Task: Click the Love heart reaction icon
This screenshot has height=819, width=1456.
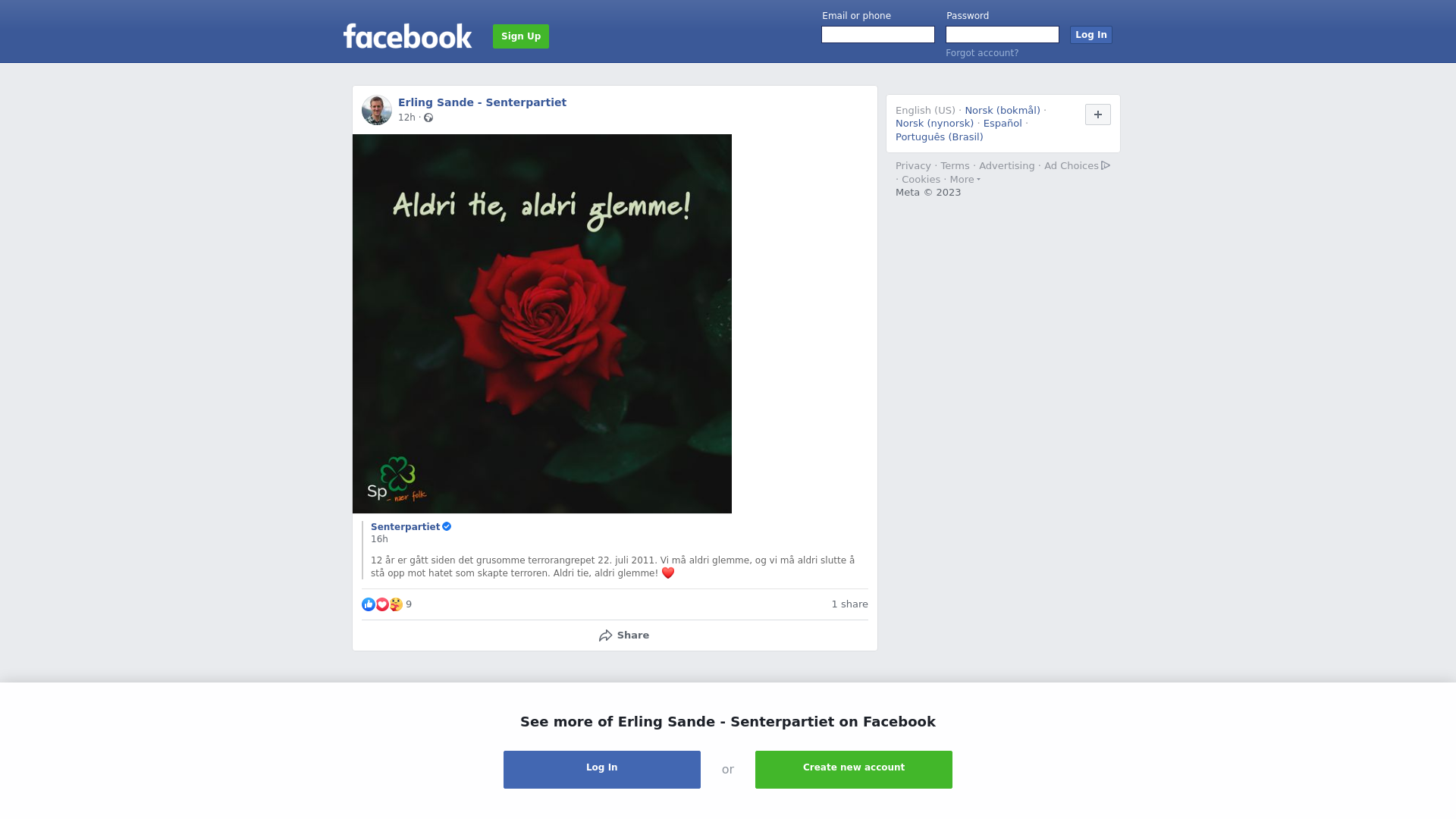Action: tap(382, 604)
